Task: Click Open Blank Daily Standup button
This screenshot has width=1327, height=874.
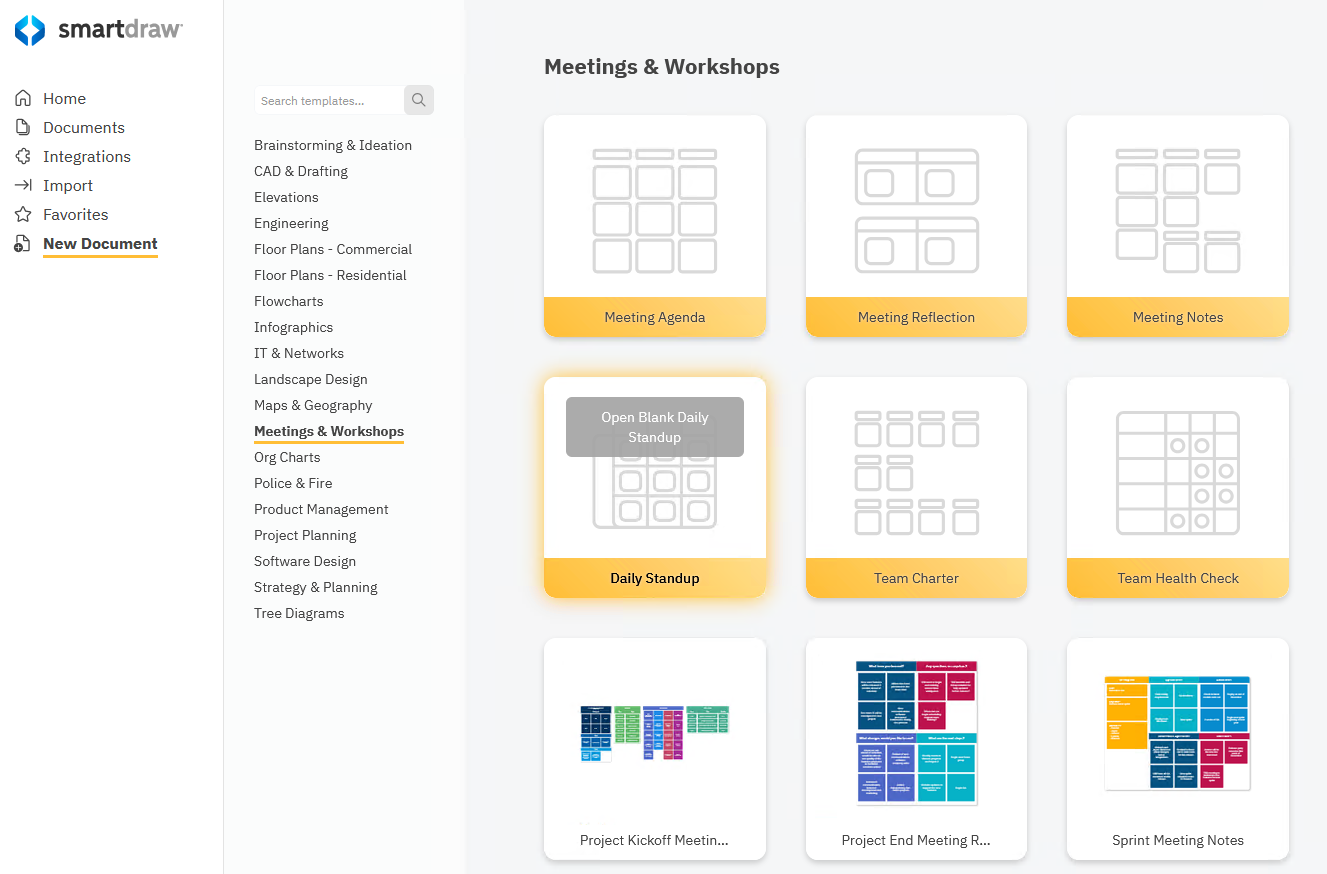Action: [x=654, y=427]
